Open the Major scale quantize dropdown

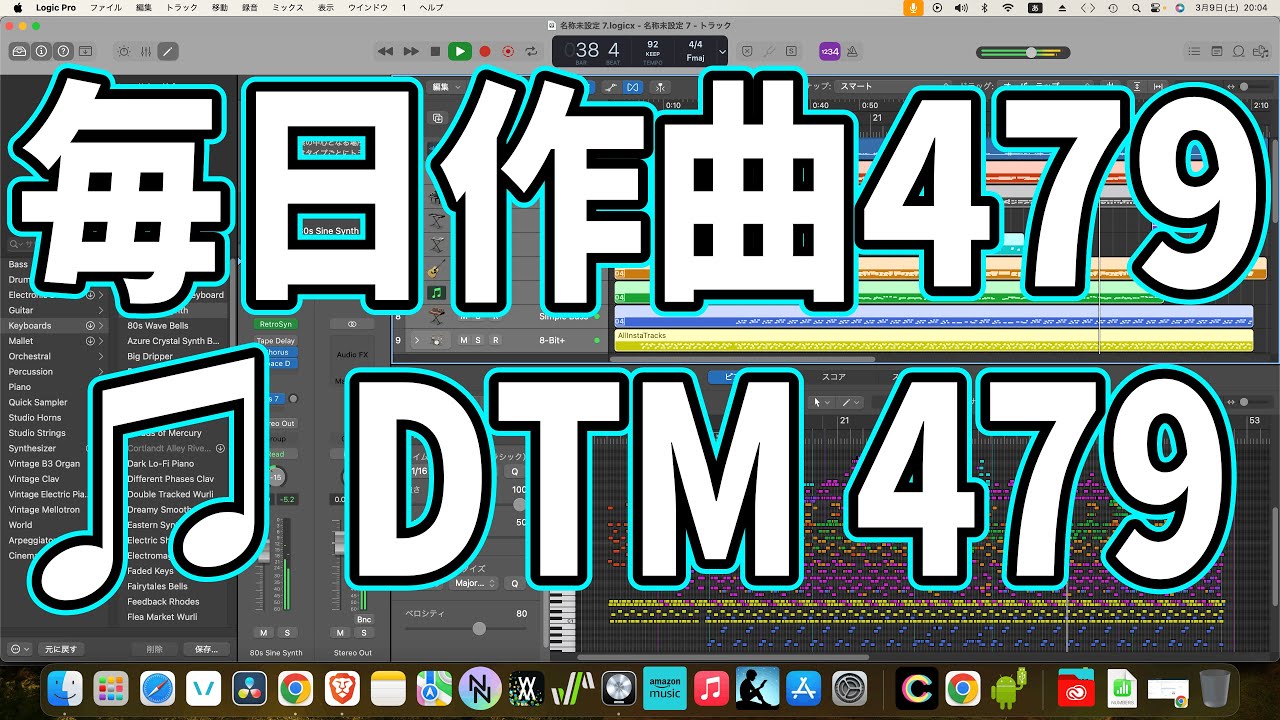(476, 583)
